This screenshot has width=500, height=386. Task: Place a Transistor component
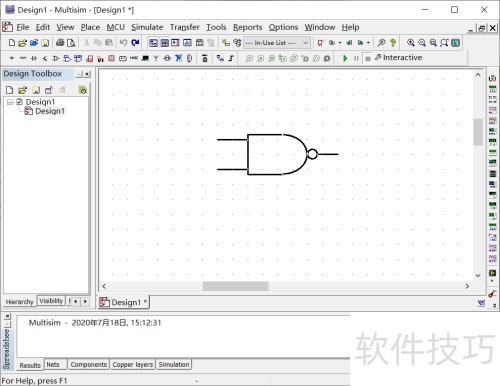point(45,58)
